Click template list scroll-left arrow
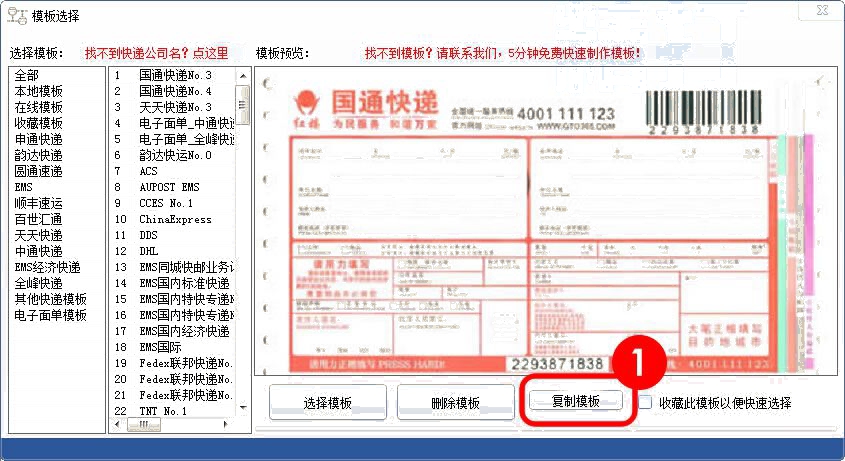This screenshot has height=461, width=845. 117,424
